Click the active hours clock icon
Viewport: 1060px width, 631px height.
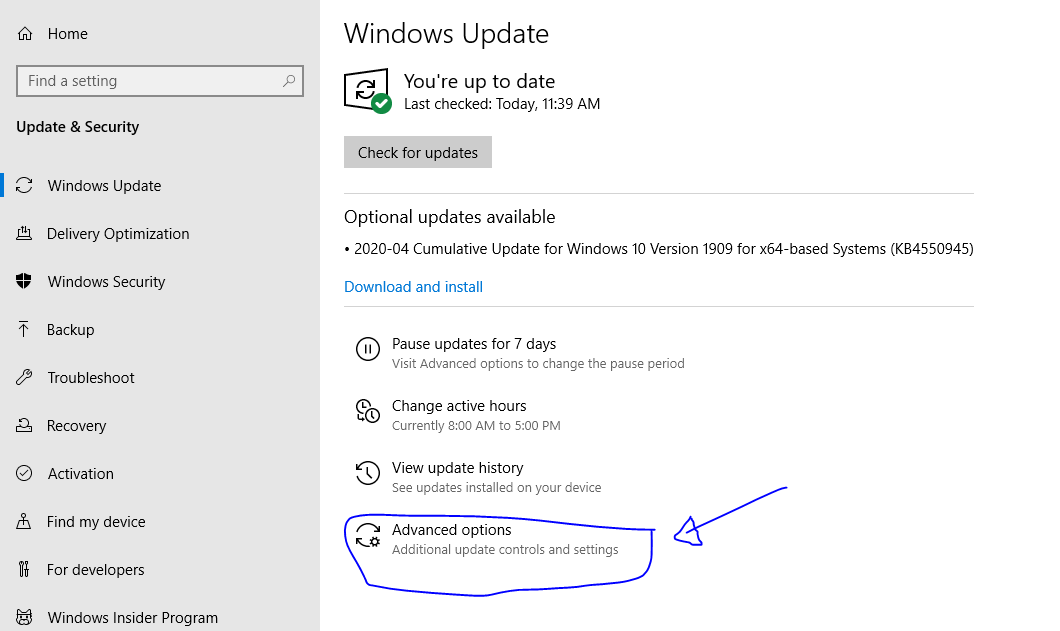point(368,411)
